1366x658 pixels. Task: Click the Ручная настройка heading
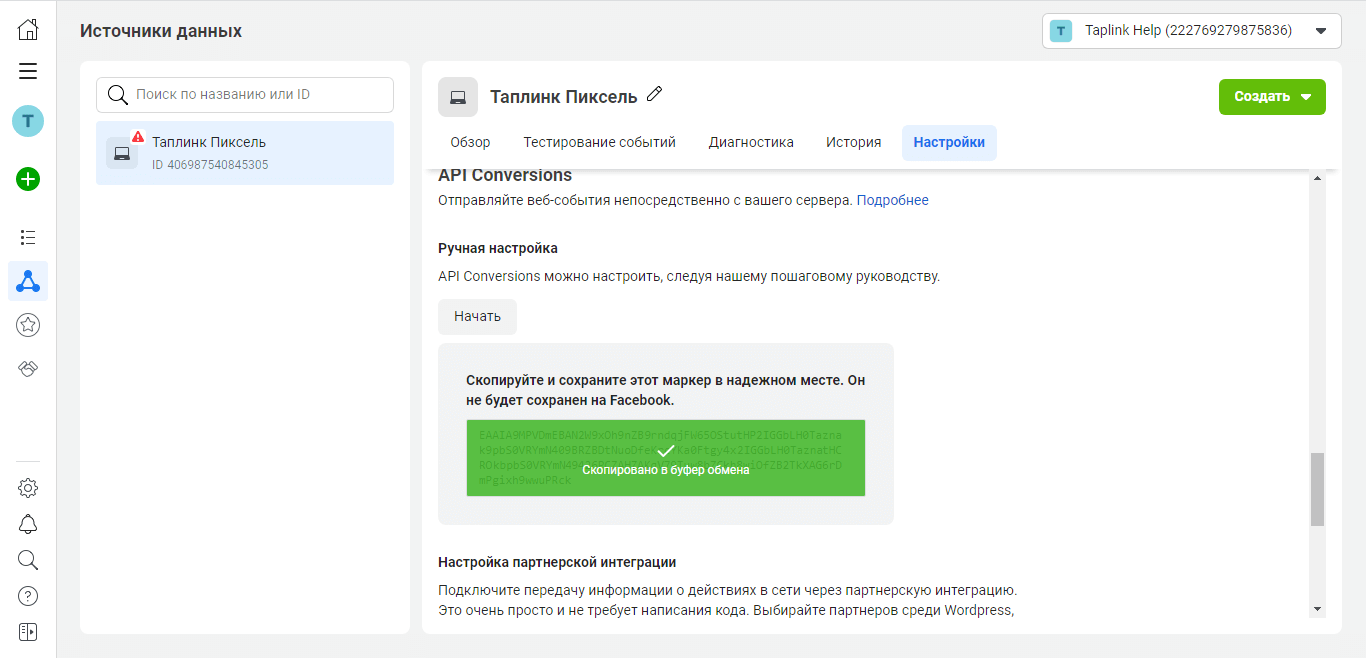pyautogui.click(x=498, y=248)
